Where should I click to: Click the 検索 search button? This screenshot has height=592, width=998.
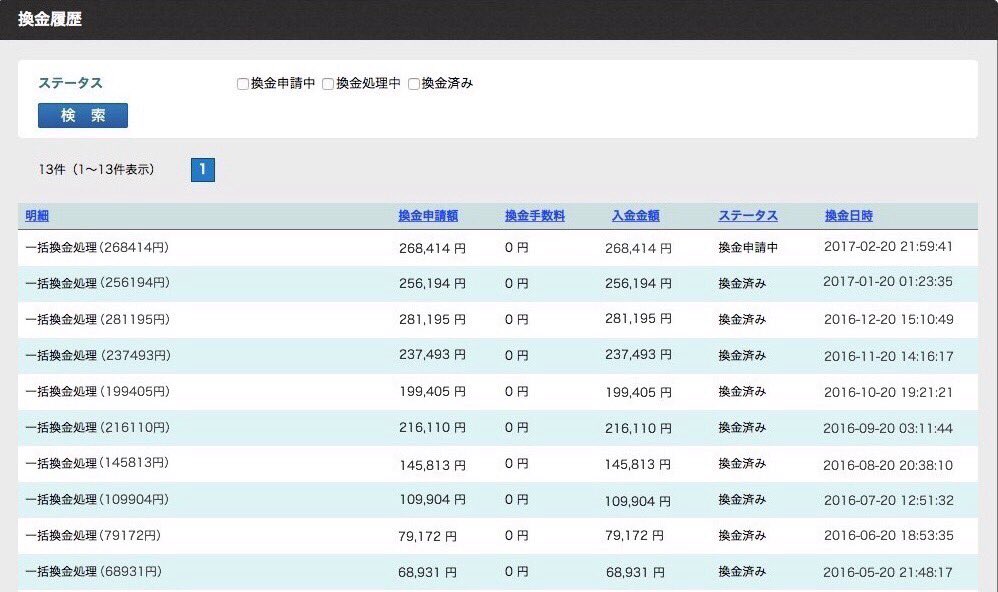[x=81, y=115]
